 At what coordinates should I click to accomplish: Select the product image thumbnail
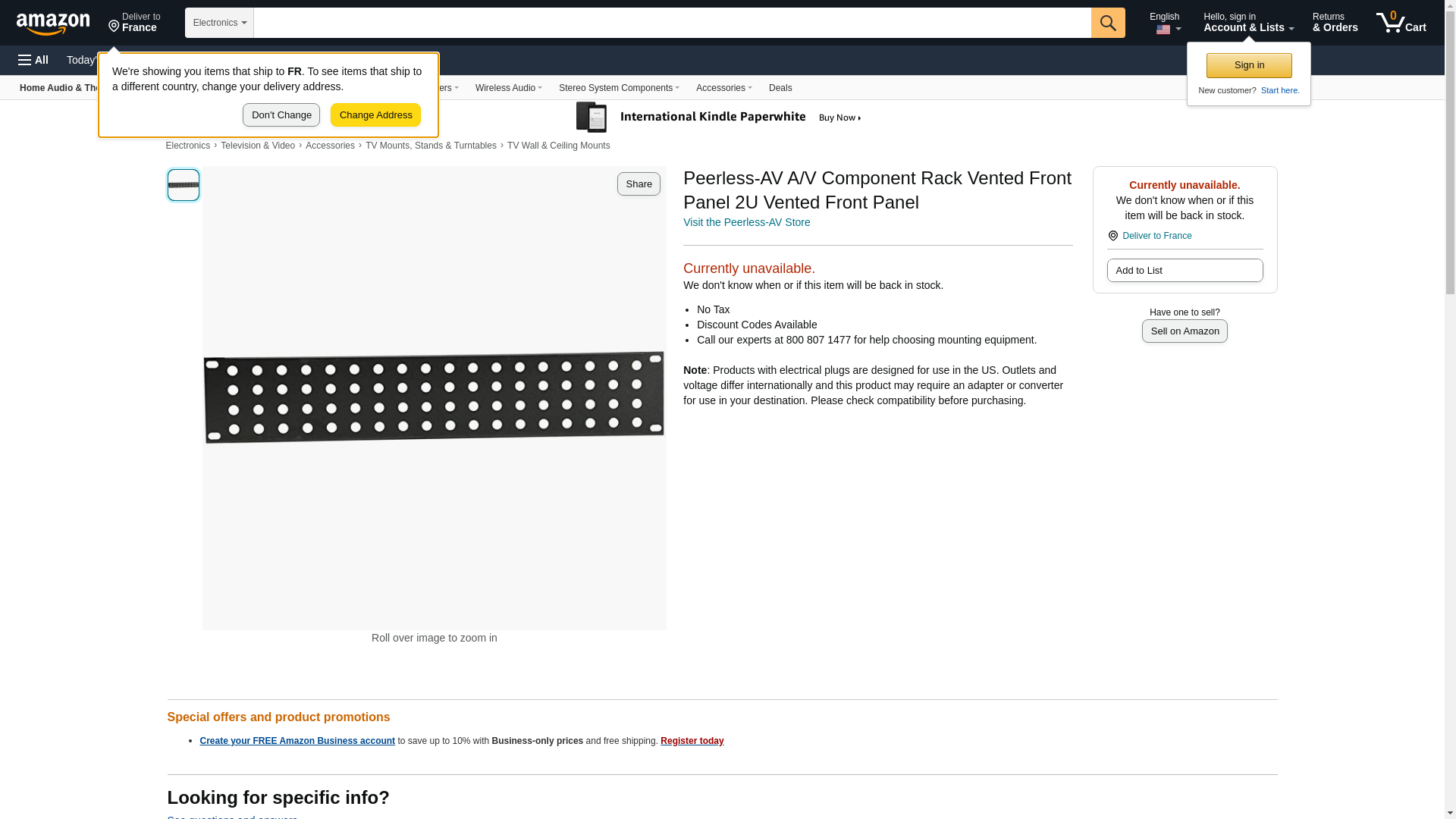(184, 185)
